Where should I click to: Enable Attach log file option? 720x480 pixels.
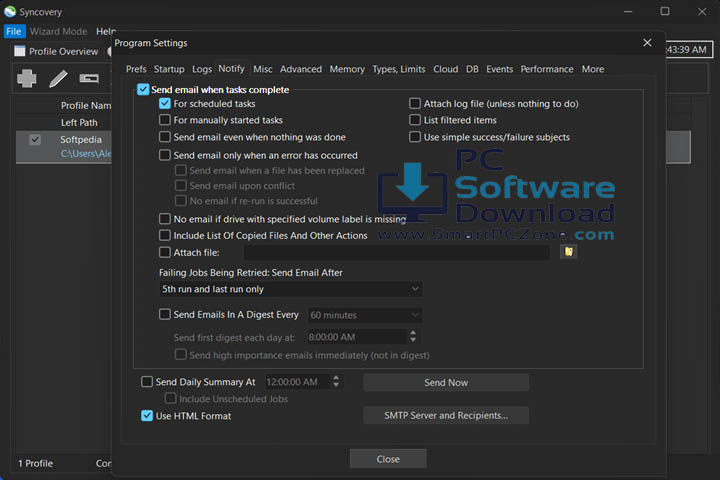coord(415,103)
